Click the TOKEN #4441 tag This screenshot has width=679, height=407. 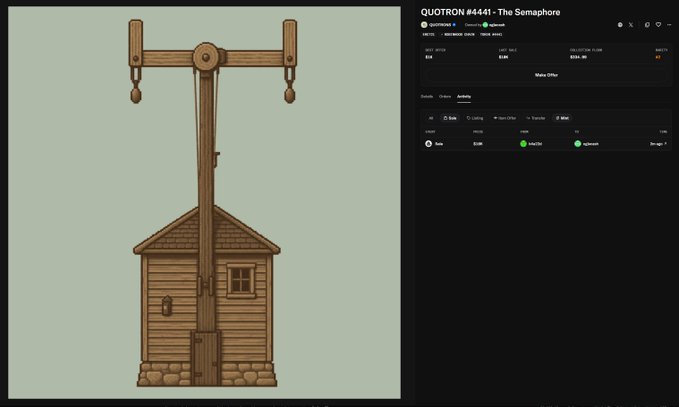coord(491,34)
